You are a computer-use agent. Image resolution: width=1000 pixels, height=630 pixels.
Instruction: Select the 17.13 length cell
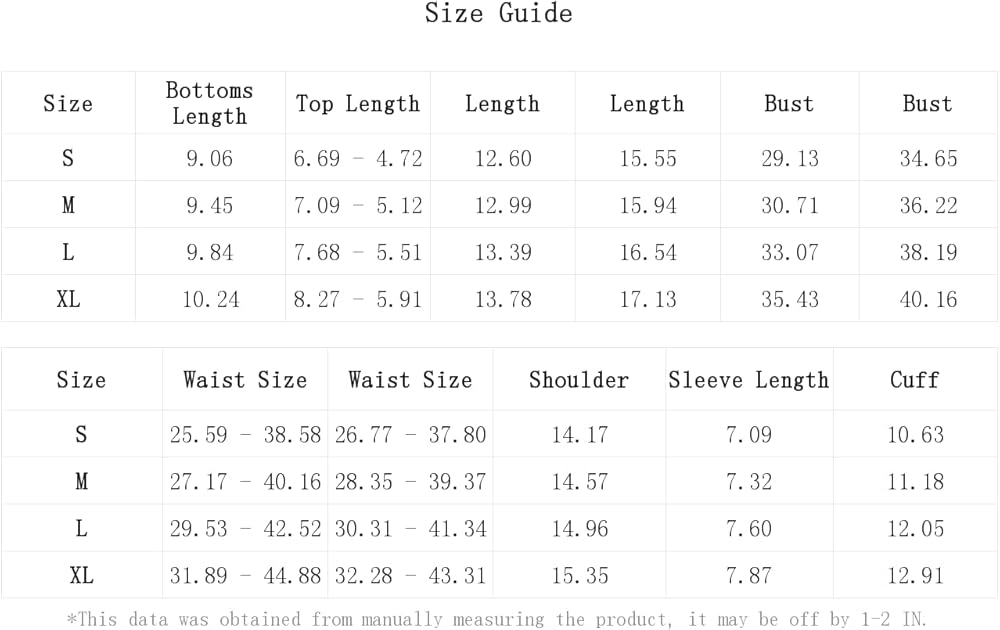coord(648,299)
